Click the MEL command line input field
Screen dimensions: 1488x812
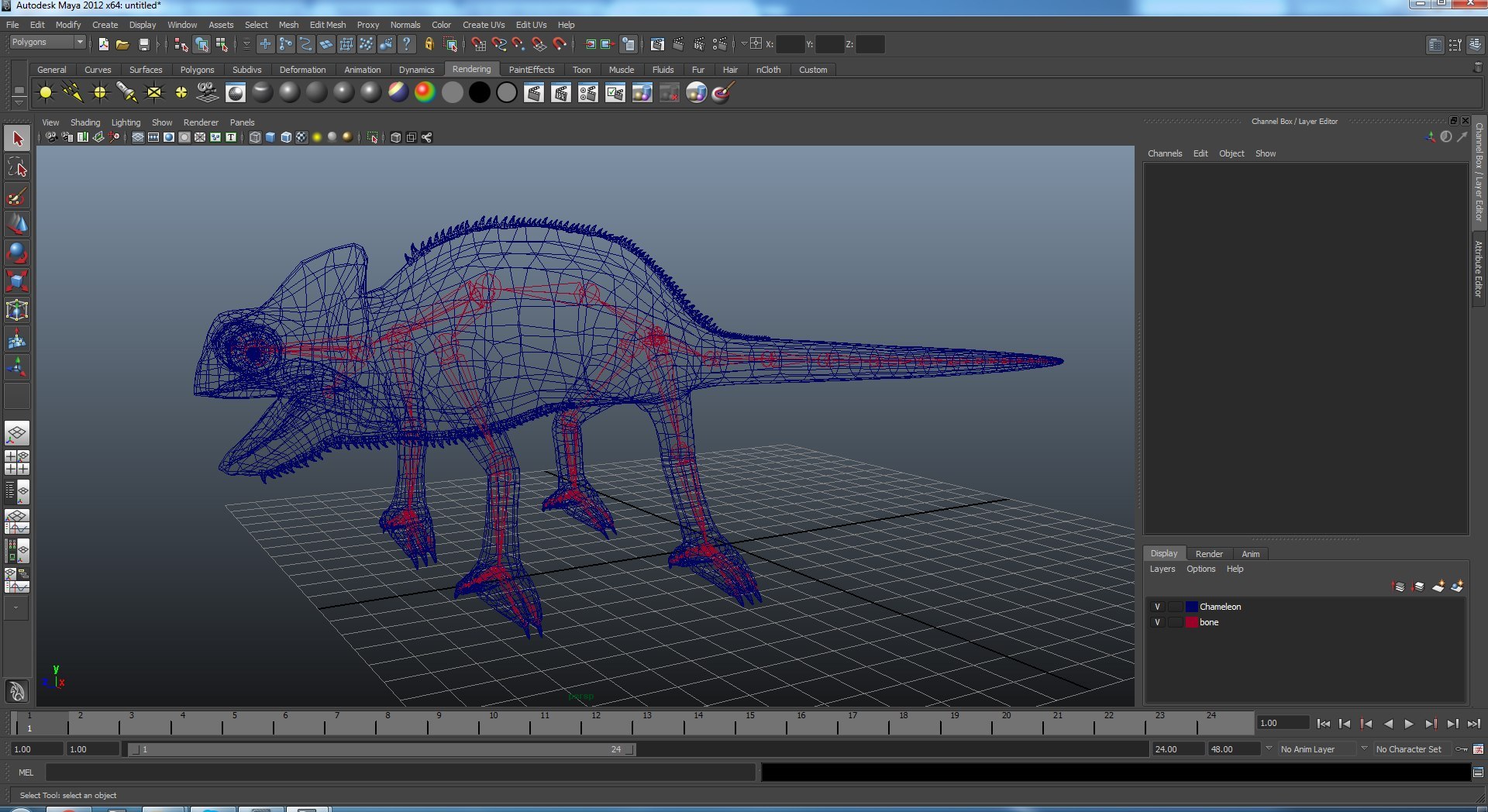coord(401,772)
